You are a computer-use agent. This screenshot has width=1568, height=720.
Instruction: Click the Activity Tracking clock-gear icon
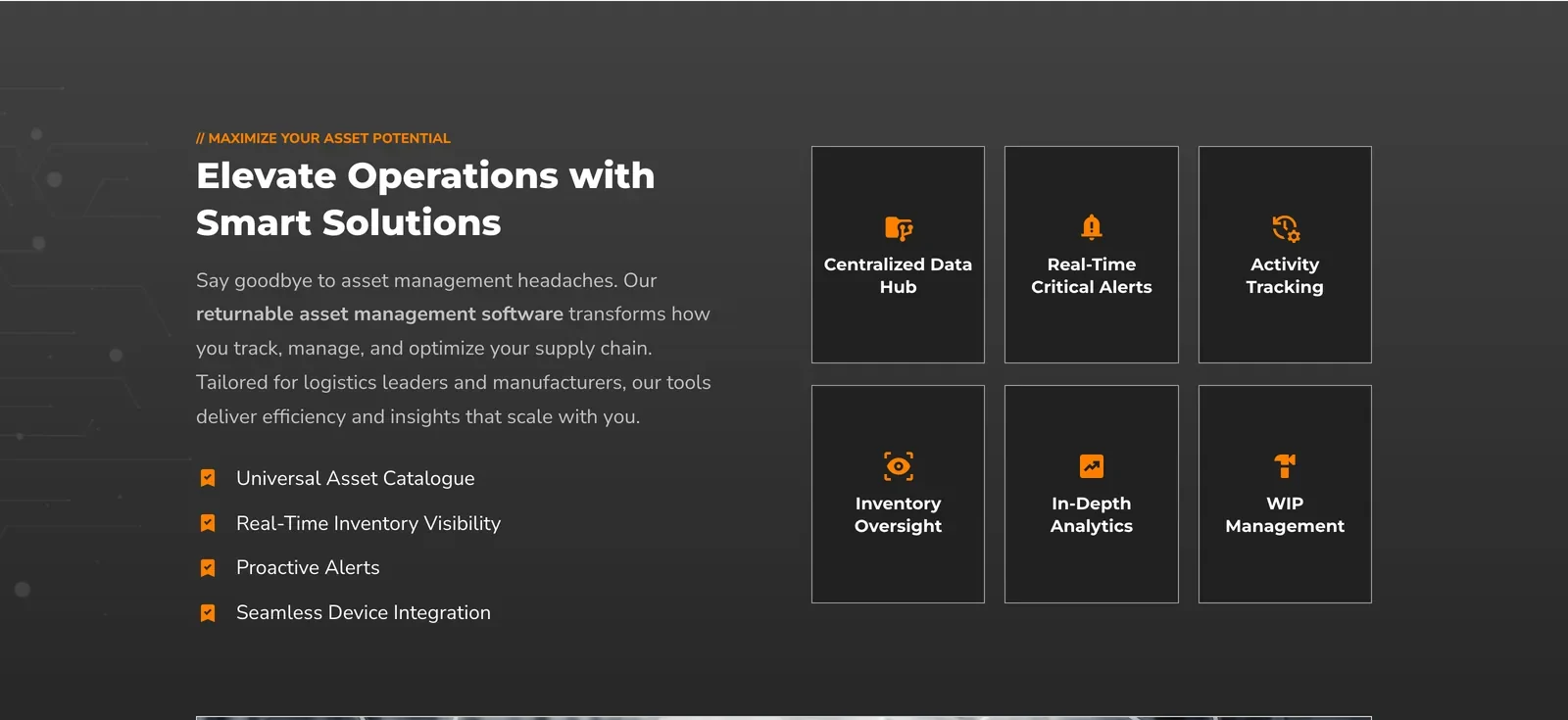pos(1285,228)
